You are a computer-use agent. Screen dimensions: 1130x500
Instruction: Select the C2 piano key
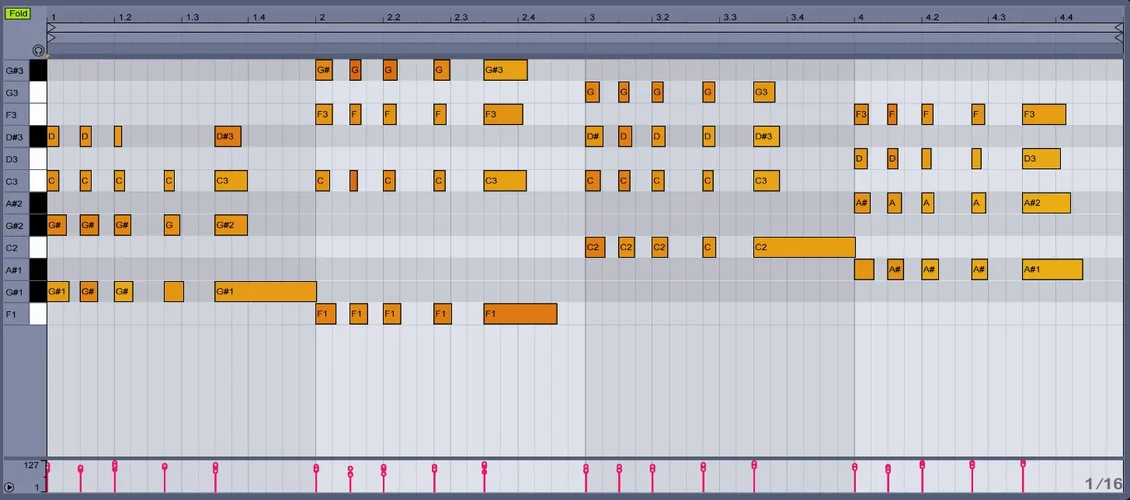(x=38, y=248)
